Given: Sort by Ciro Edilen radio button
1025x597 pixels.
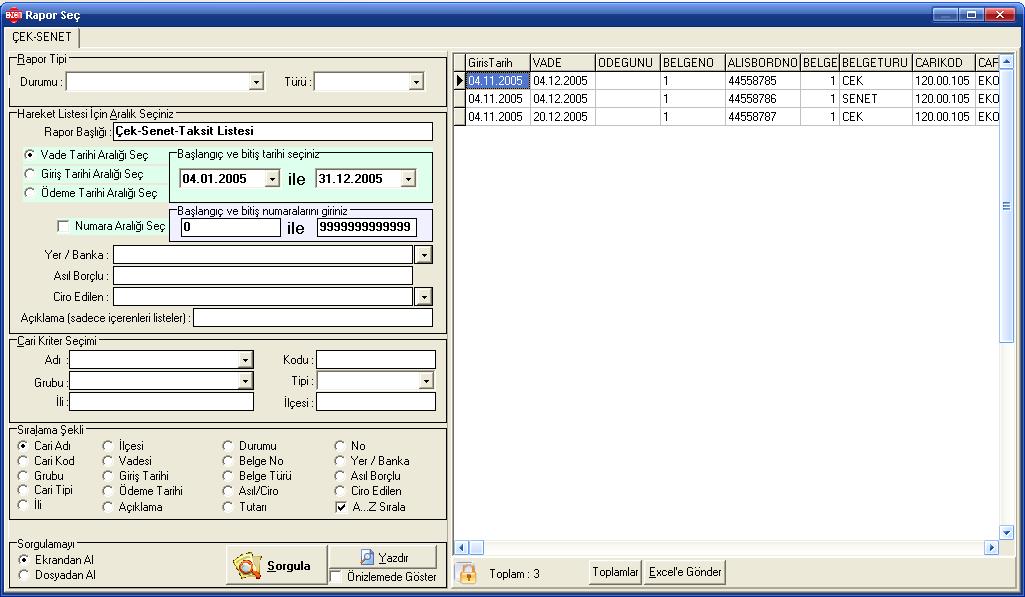Looking at the screenshot, I should pyautogui.click(x=339, y=491).
